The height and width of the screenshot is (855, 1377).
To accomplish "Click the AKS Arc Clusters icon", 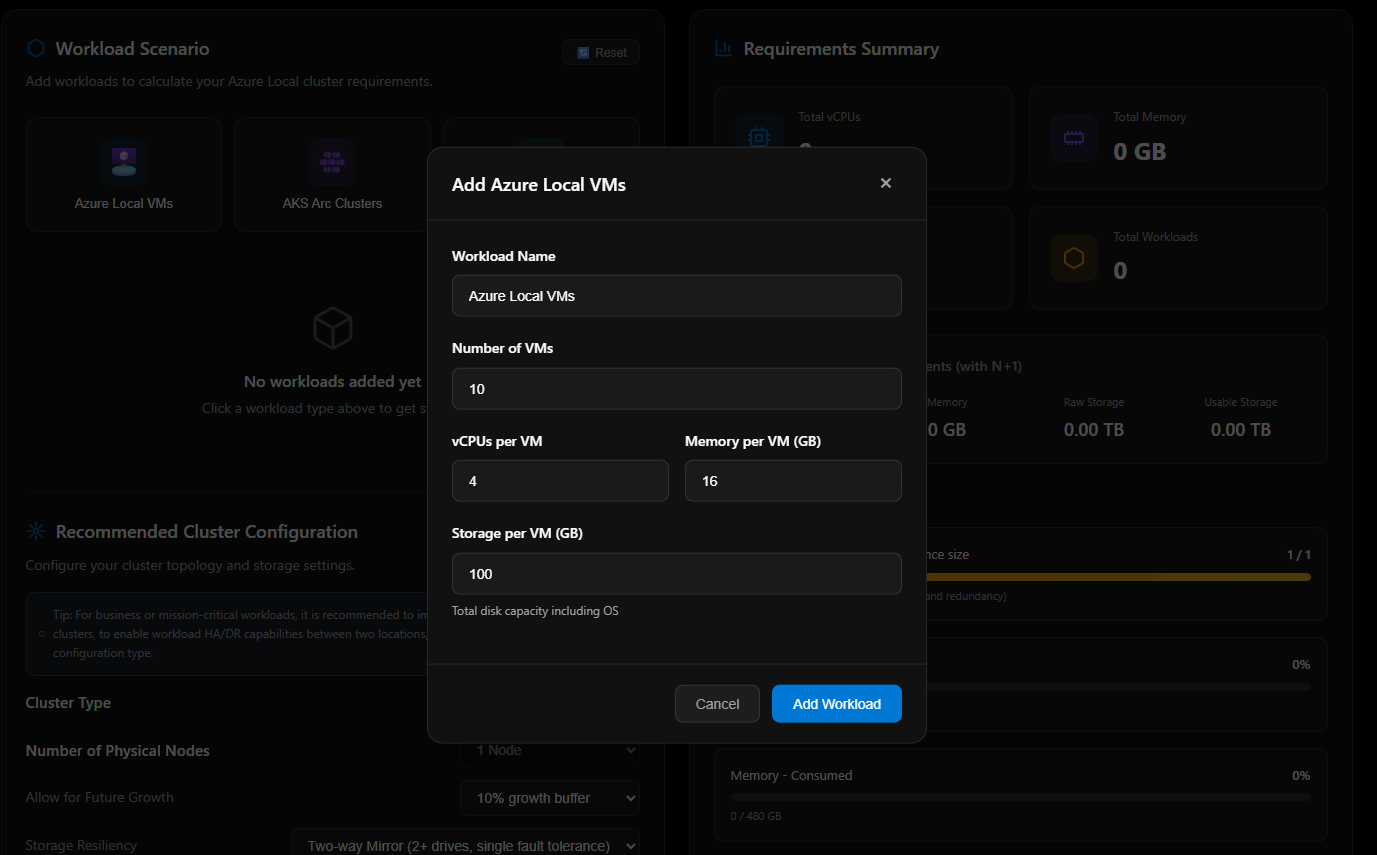I will pyautogui.click(x=332, y=161).
